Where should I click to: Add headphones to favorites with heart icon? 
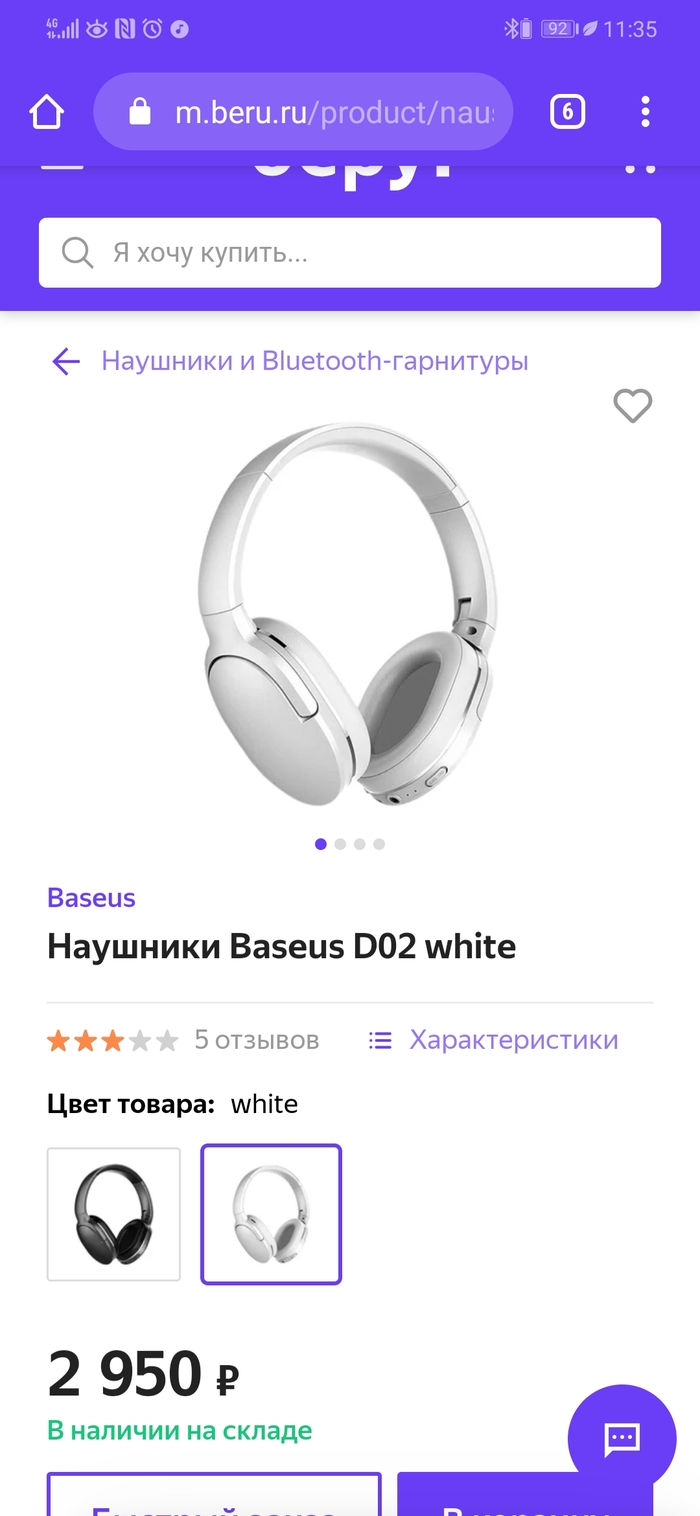tap(632, 406)
